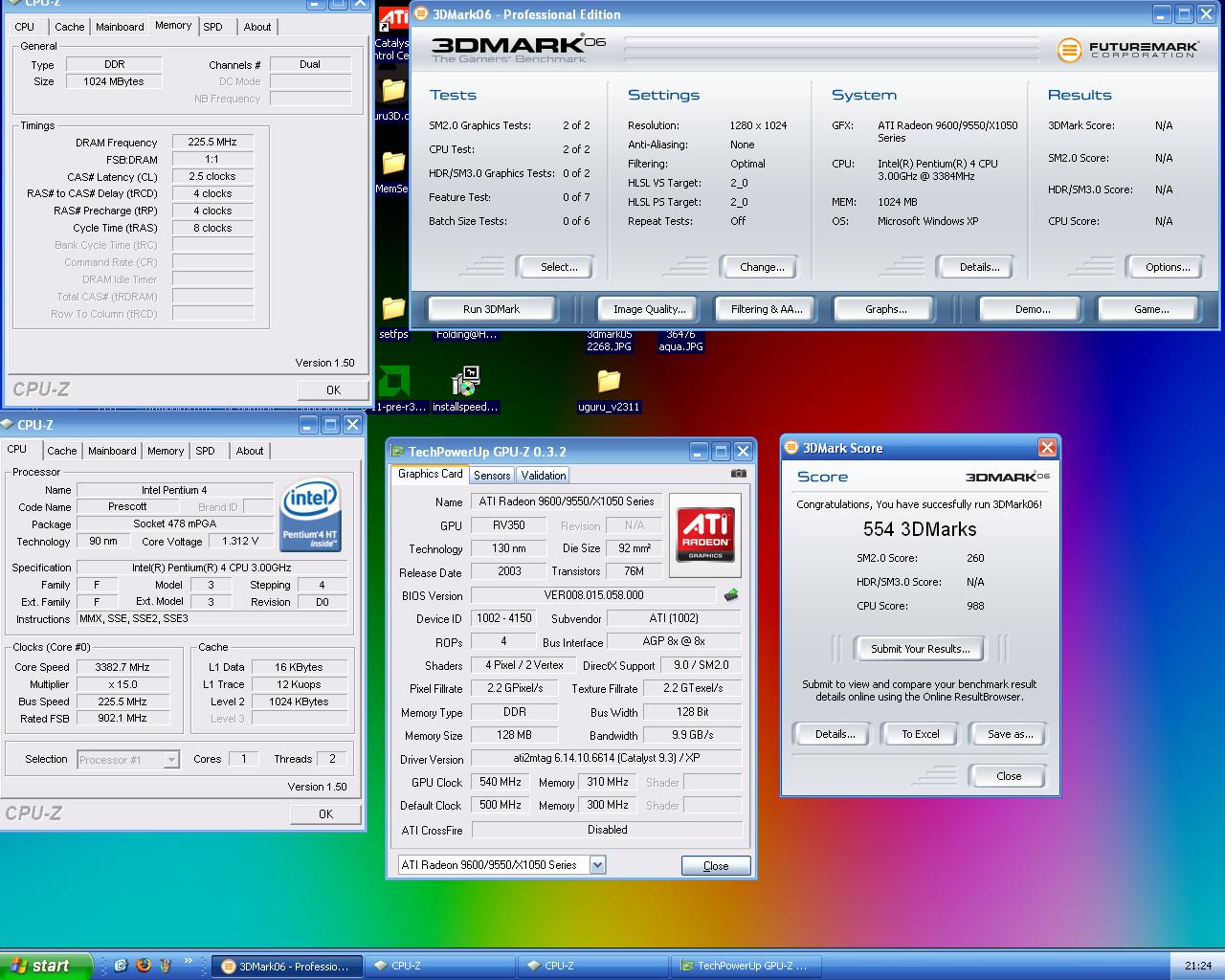The width and height of the screenshot is (1225, 980).
Task: Click the Futuremark Corporation logo
Action: pos(1128,50)
